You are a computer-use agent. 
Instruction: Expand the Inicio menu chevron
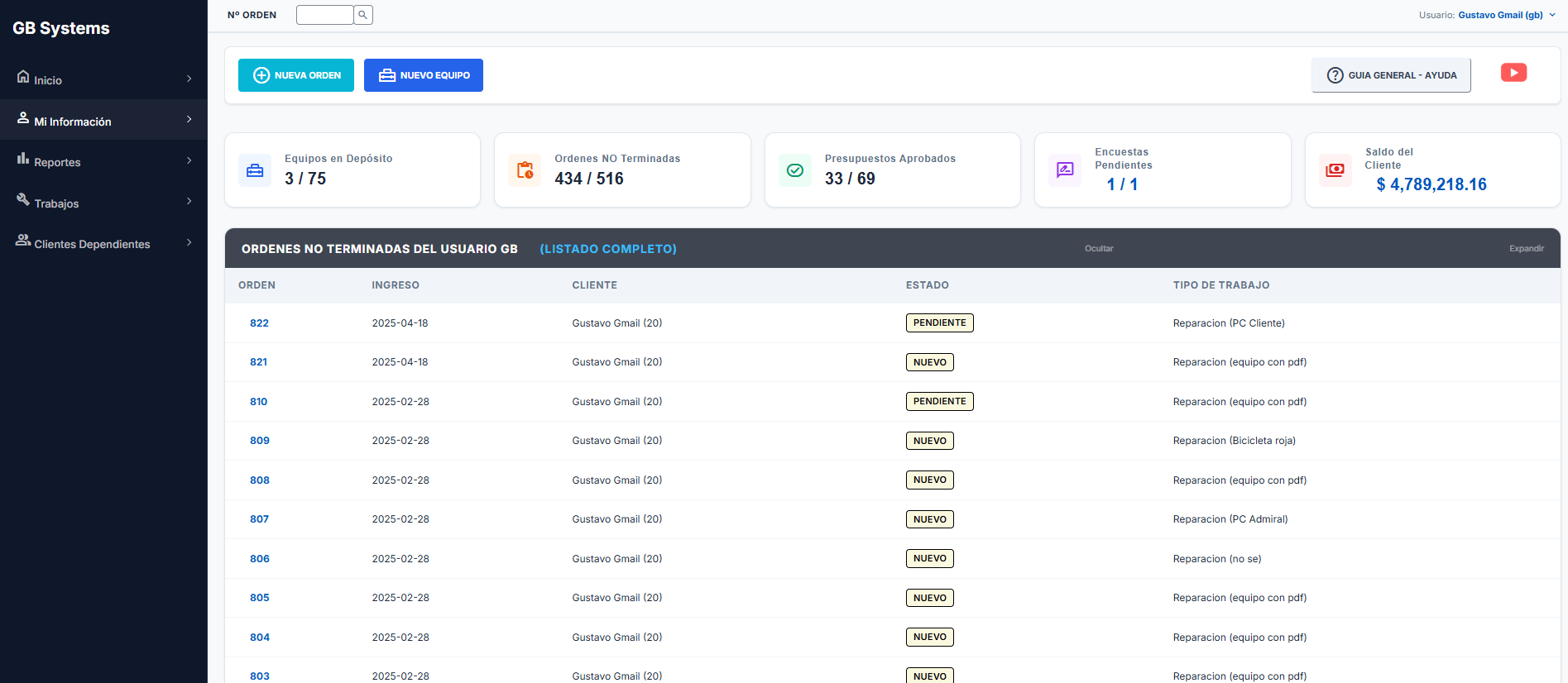click(189, 79)
